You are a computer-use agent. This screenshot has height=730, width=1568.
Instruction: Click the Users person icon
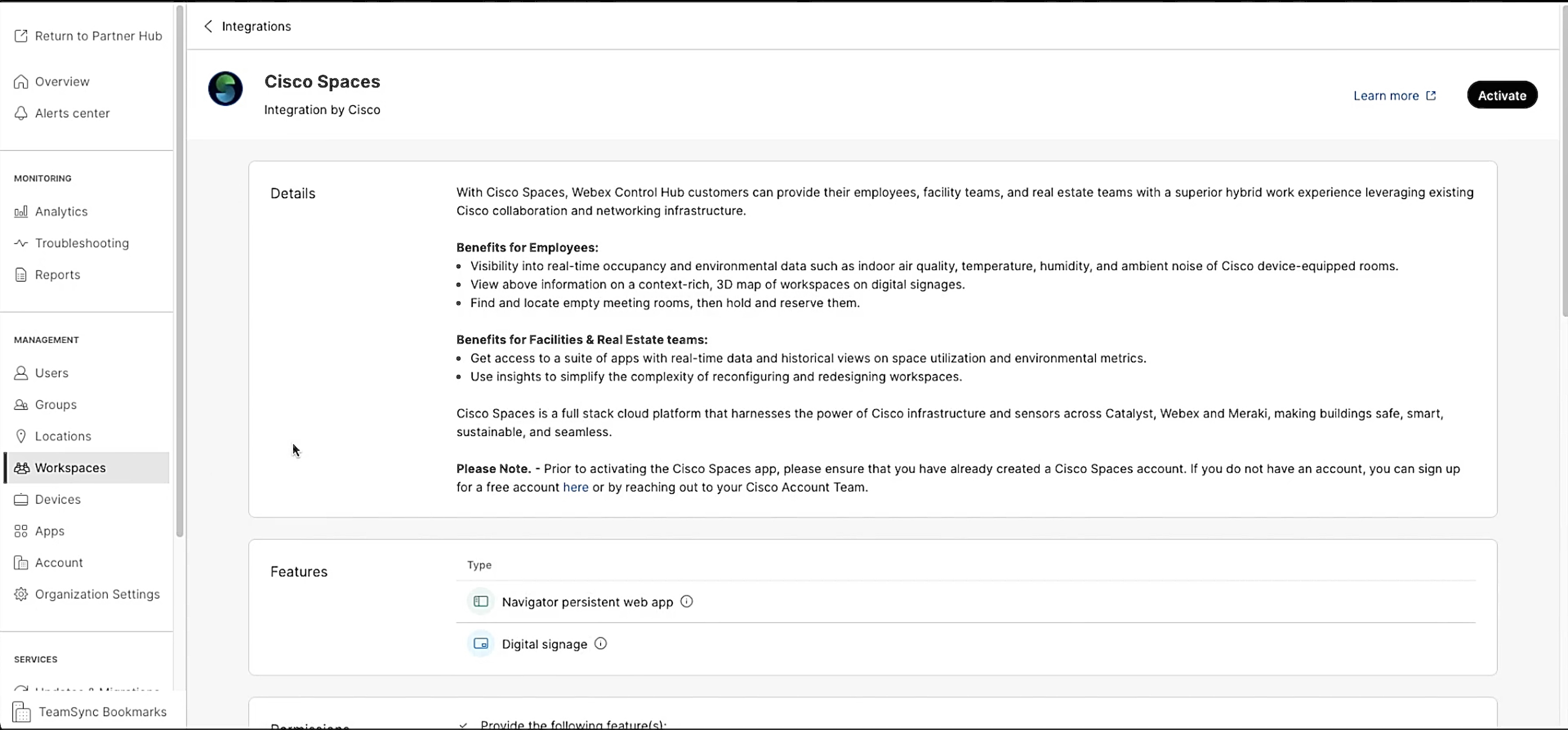pyautogui.click(x=21, y=372)
